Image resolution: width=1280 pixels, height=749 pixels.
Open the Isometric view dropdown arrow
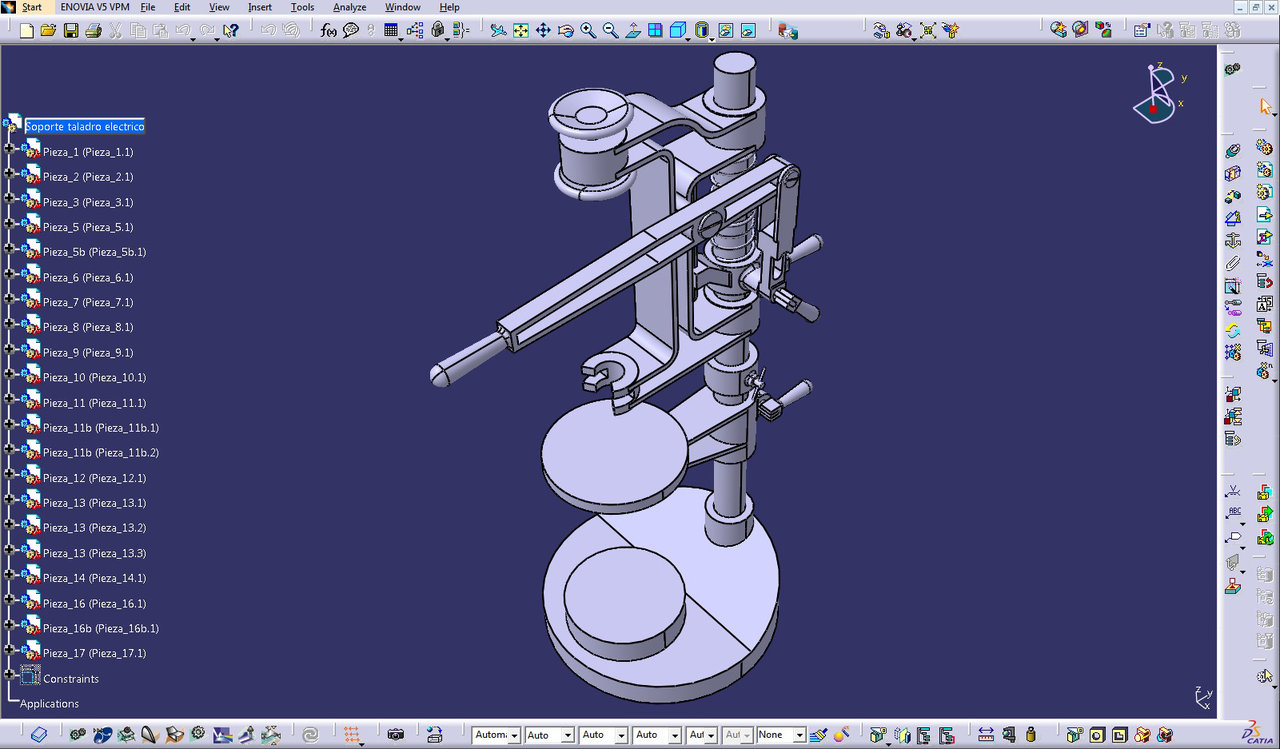(x=688, y=40)
